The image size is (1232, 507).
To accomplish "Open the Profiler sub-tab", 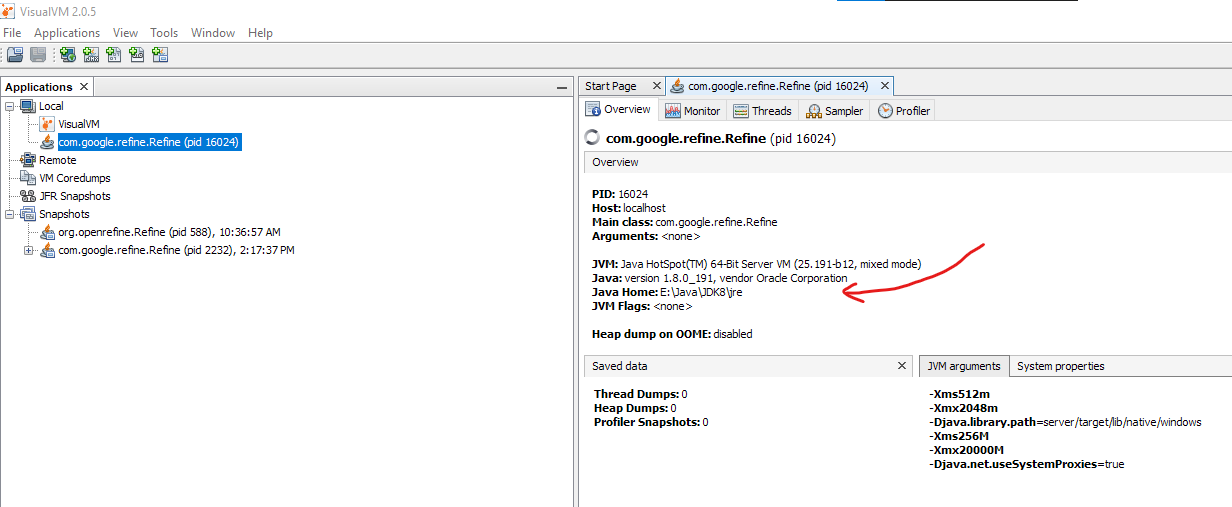I will (x=904, y=111).
